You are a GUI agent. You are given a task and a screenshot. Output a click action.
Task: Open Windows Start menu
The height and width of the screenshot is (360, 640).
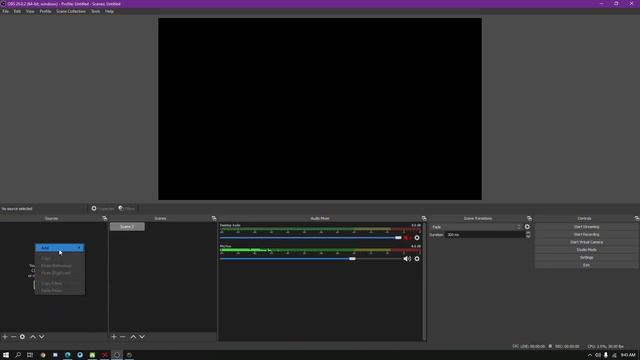click(6, 355)
